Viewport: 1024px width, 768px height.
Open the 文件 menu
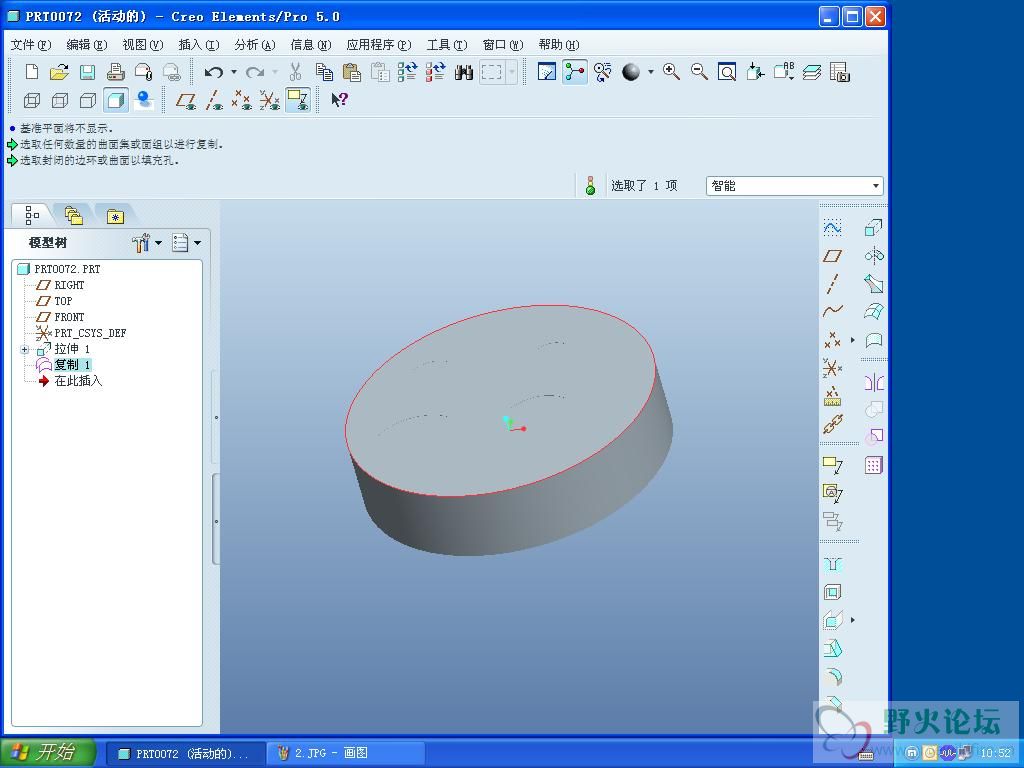31,44
